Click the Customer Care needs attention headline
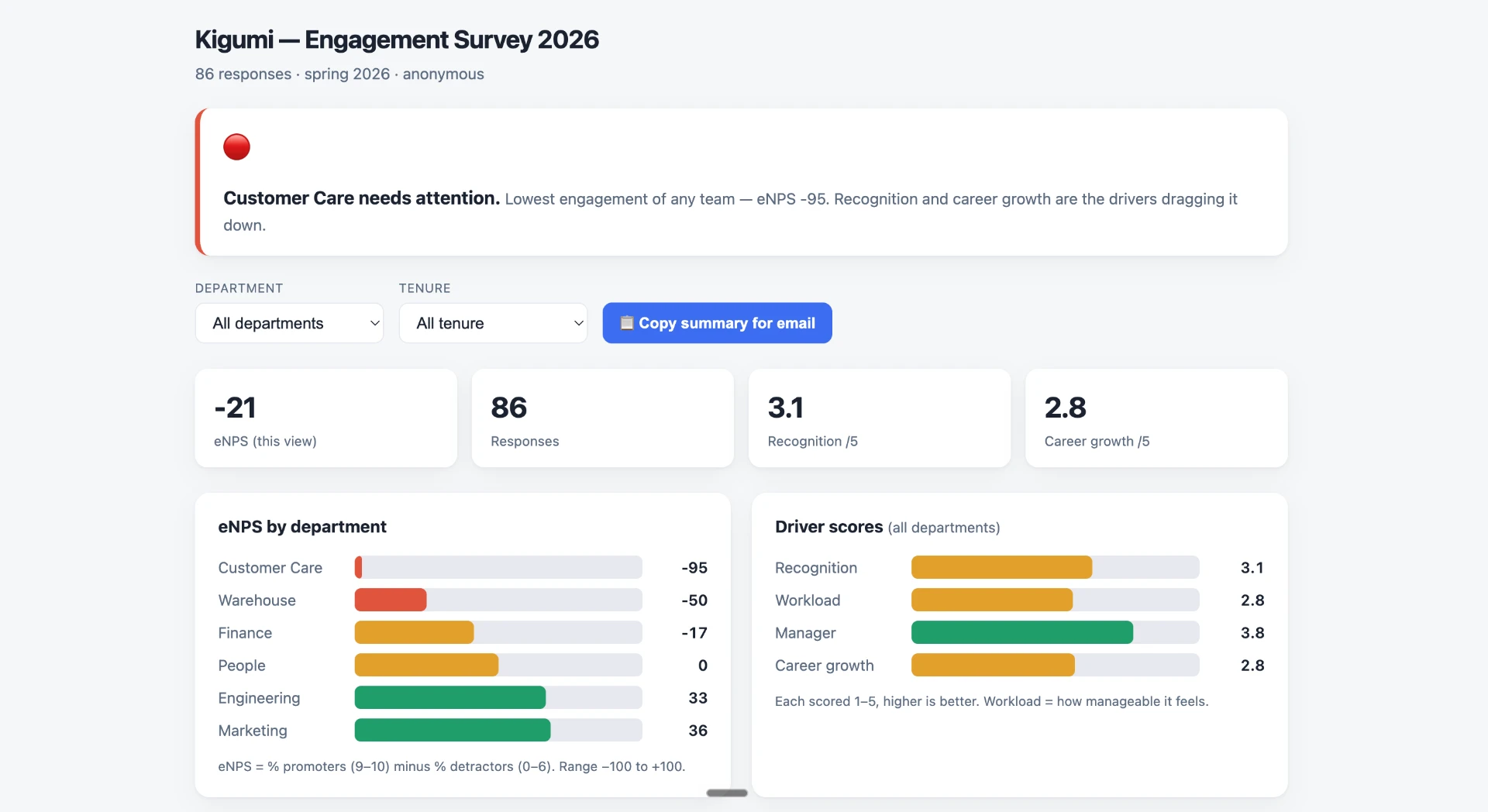The width and height of the screenshot is (1488, 812). click(x=361, y=198)
